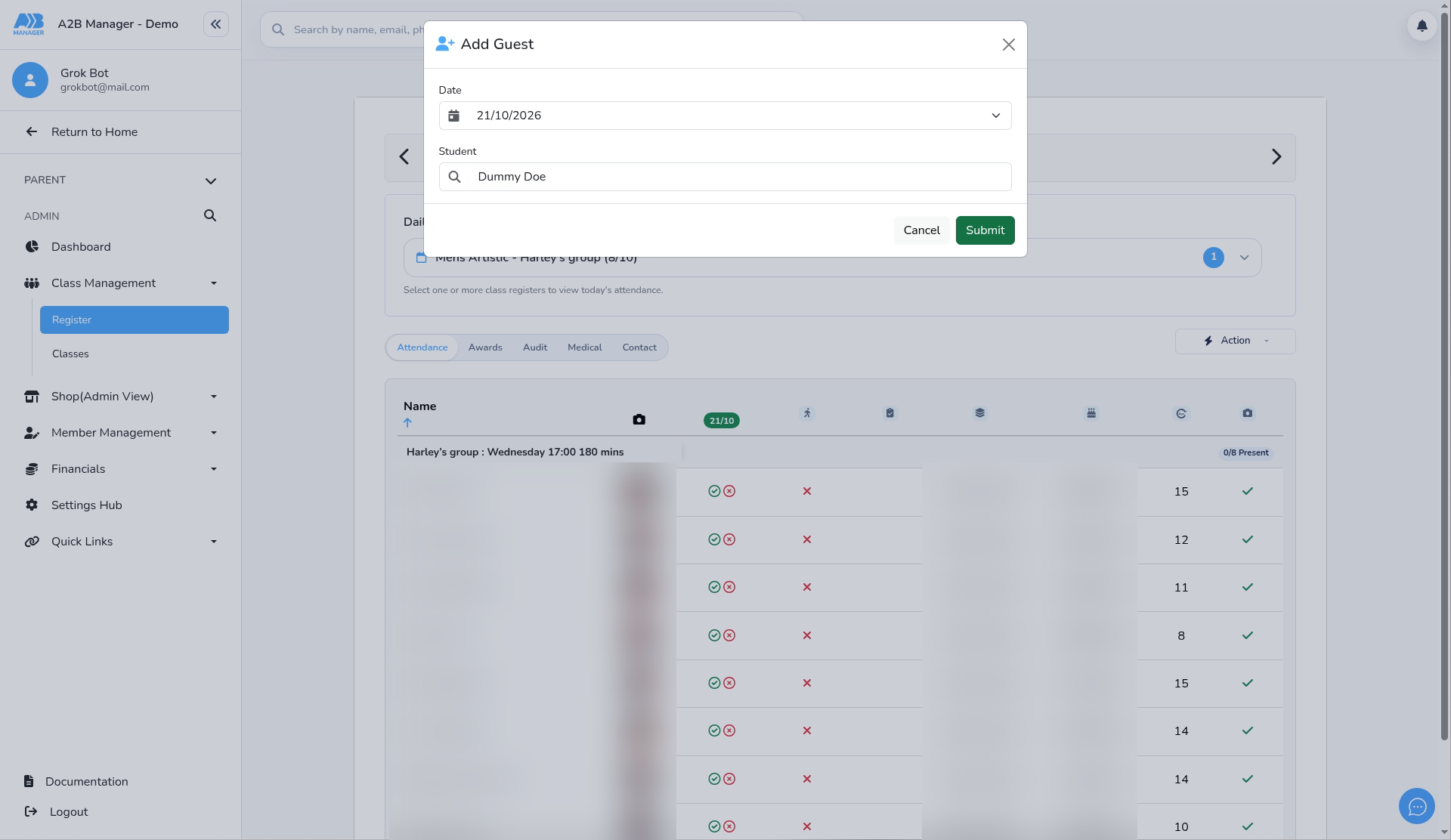
Task: Mark present for row with 12
Action: pyautogui.click(x=714, y=539)
